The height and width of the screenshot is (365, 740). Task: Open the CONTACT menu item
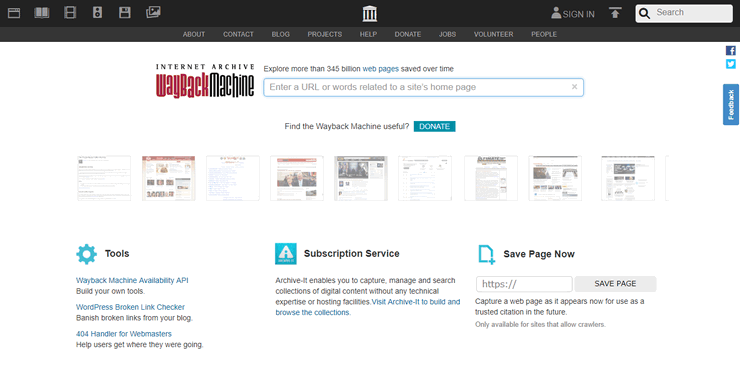[238, 34]
